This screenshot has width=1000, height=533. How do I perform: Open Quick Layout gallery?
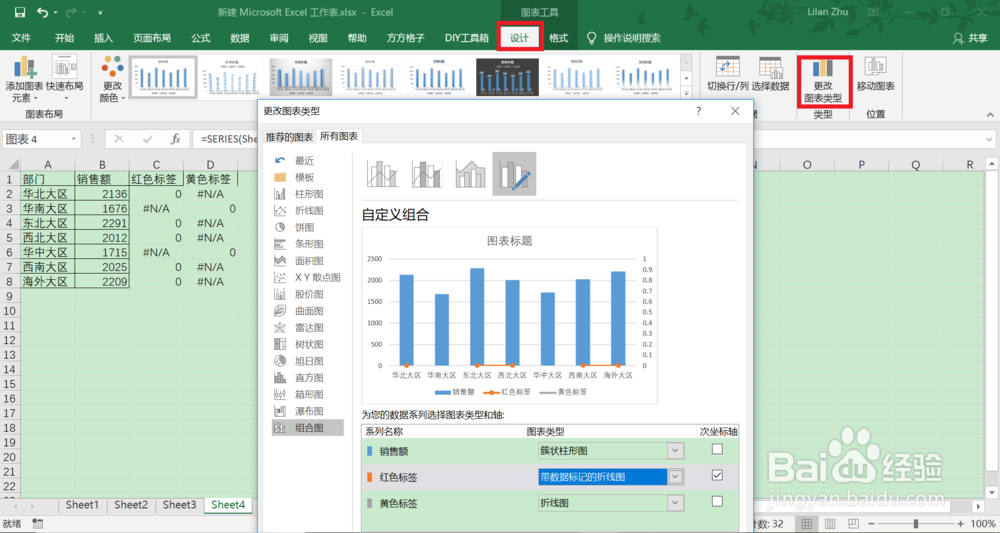[x=64, y=79]
